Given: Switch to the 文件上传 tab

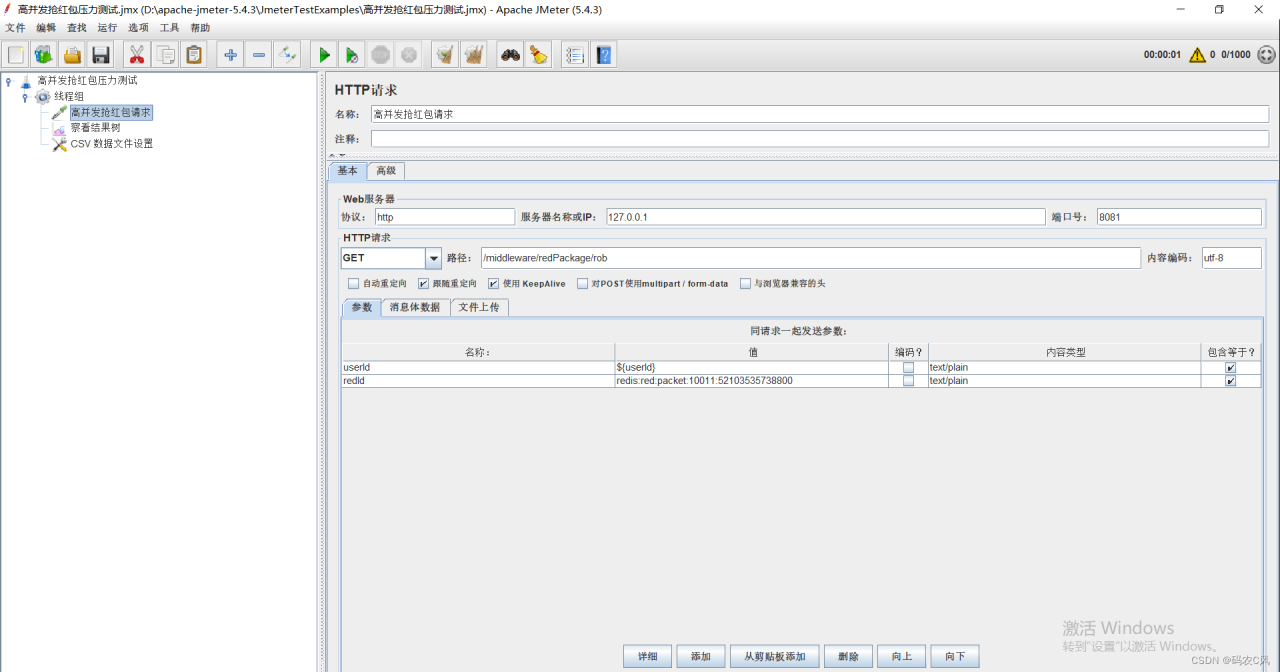Looking at the screenshot, I should coord(479,308).
